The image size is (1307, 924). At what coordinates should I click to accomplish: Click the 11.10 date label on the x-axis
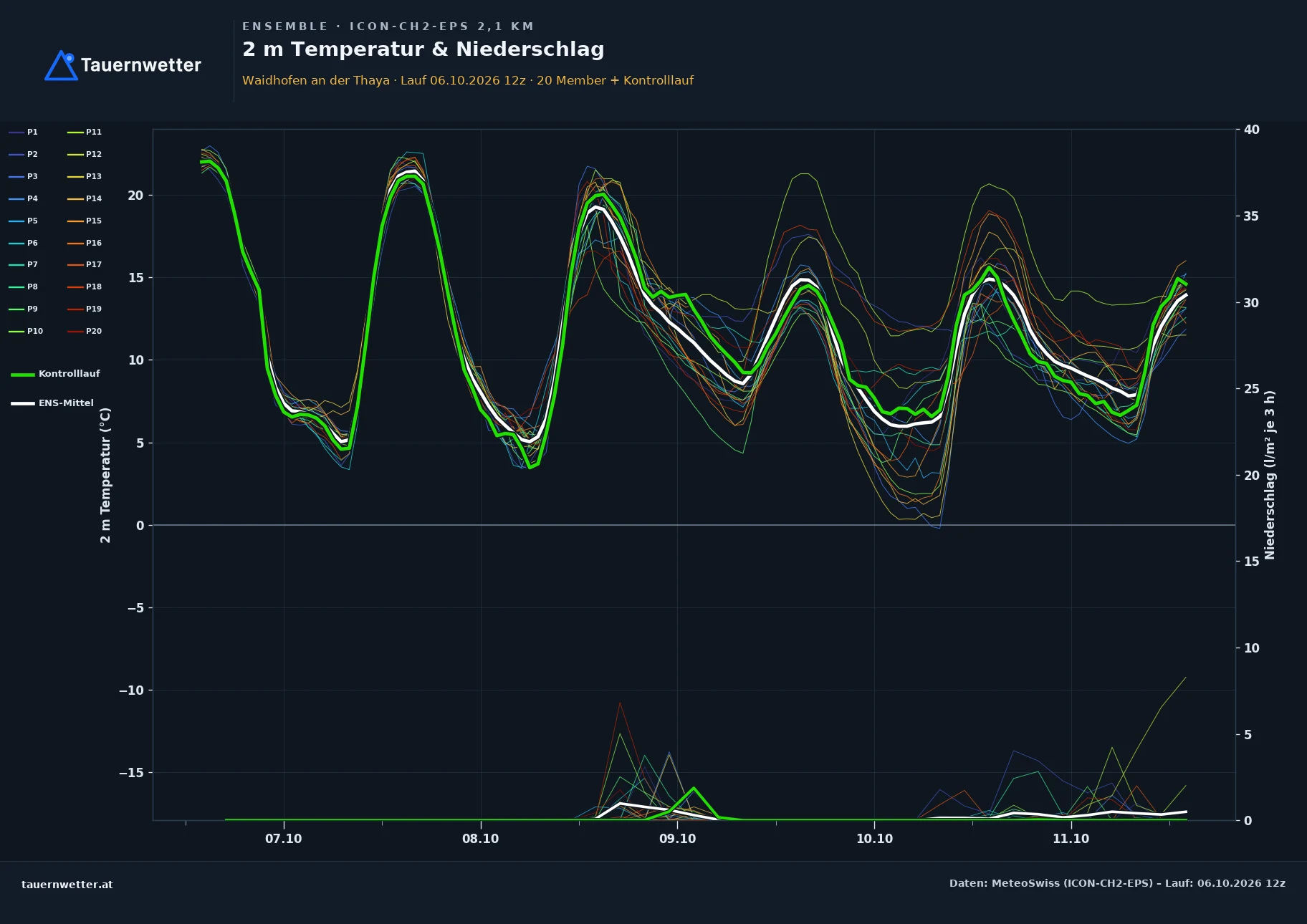1071,839
